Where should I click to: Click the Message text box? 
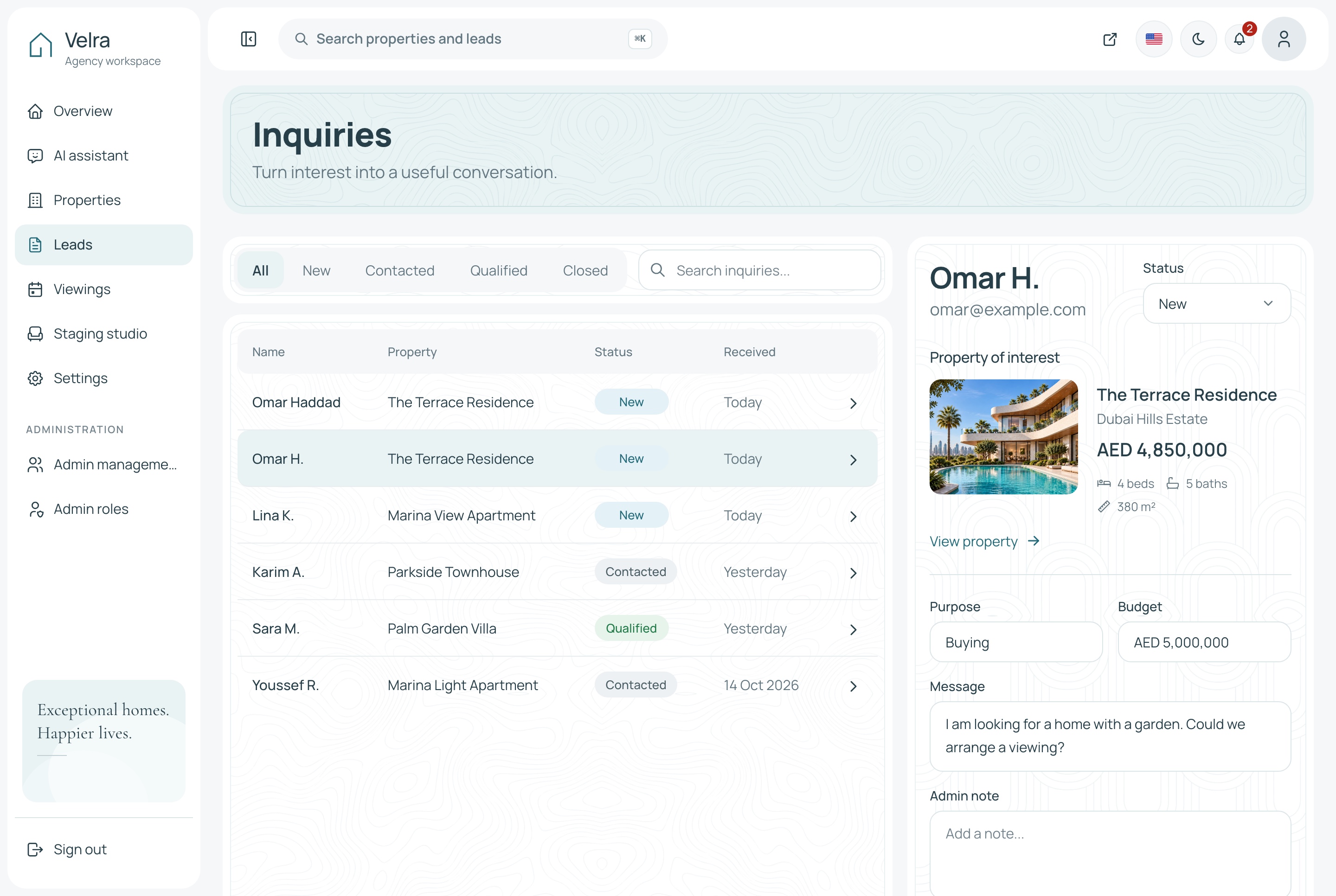(1110, 736)
